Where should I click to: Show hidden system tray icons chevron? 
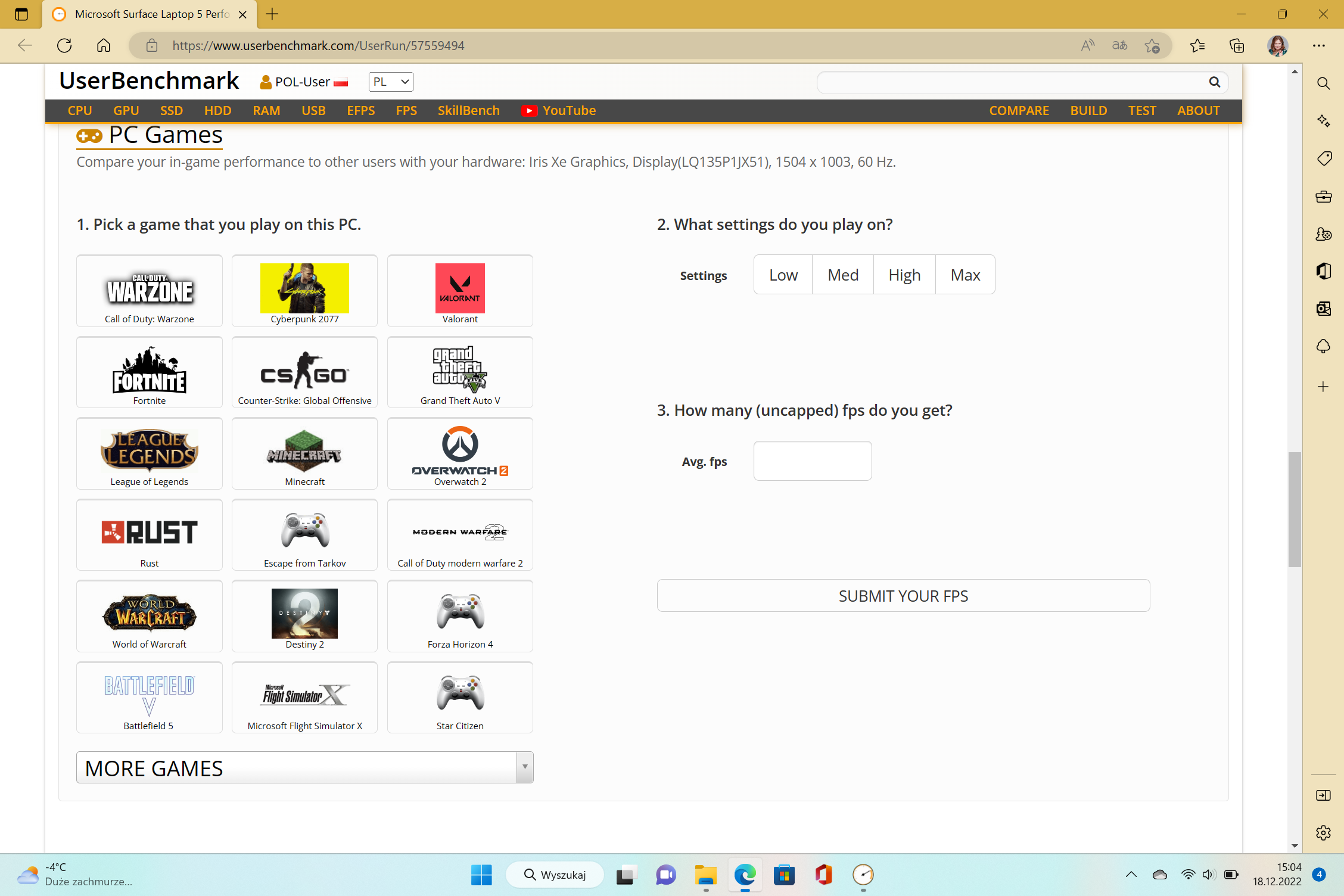[1131, 875]
